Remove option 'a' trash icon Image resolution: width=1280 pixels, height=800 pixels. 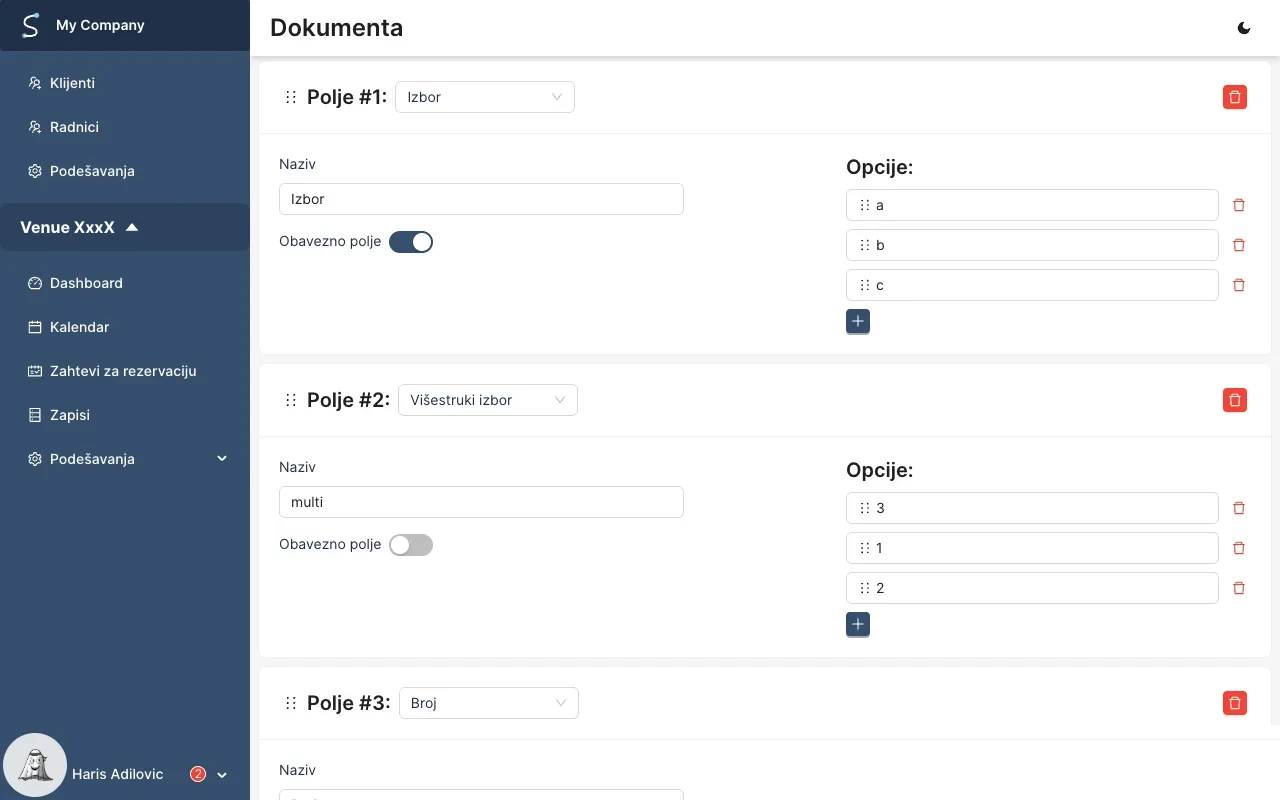[1239, 205]
